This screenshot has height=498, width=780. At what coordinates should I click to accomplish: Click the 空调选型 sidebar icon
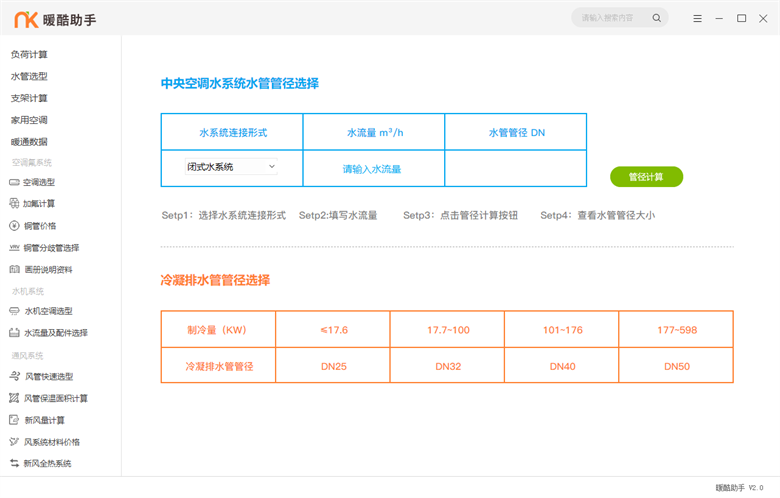[x=14, y=183]
